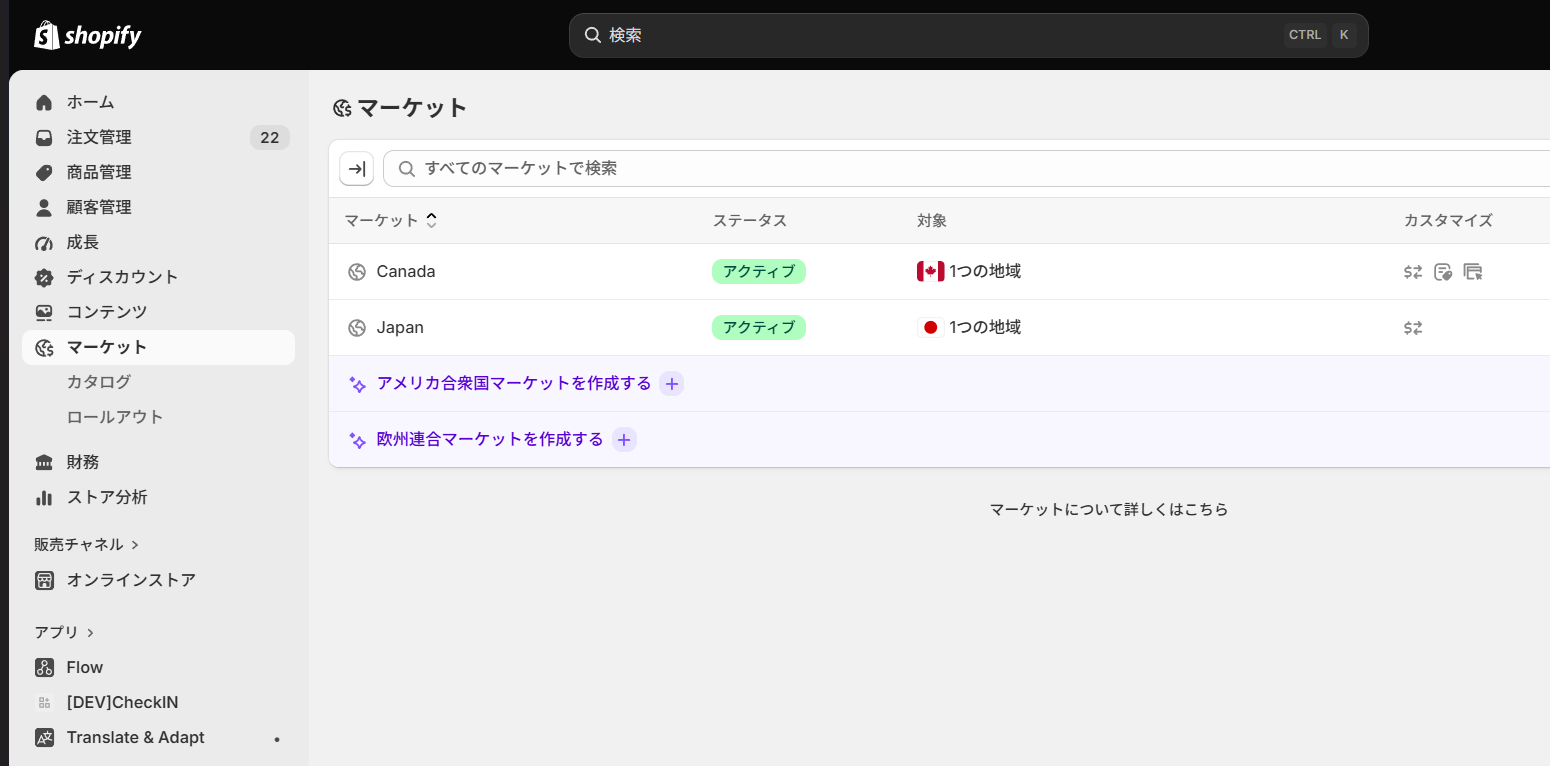Click the top 検索 search field

click(968, 35)
